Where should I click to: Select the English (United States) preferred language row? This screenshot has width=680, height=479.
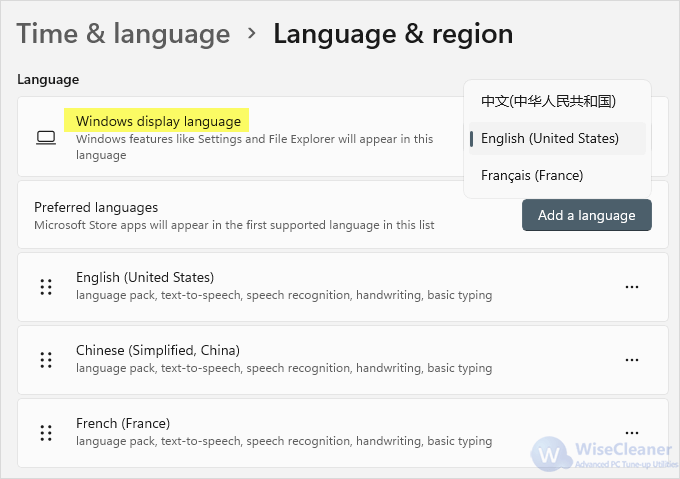[343, 287]
